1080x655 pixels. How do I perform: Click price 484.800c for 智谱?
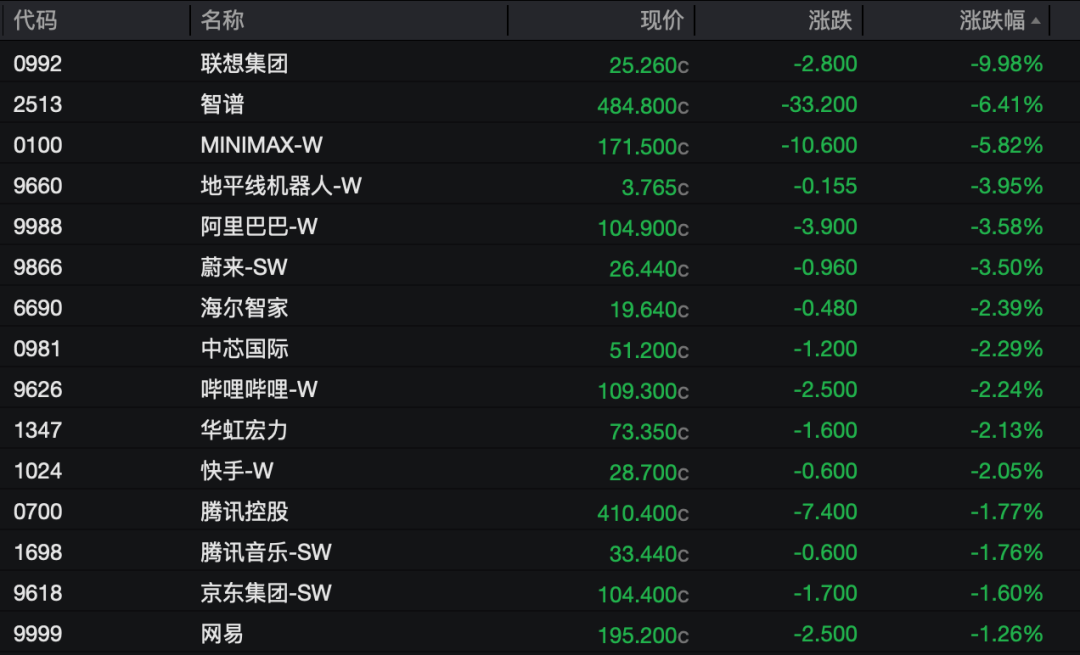[643, 105]
